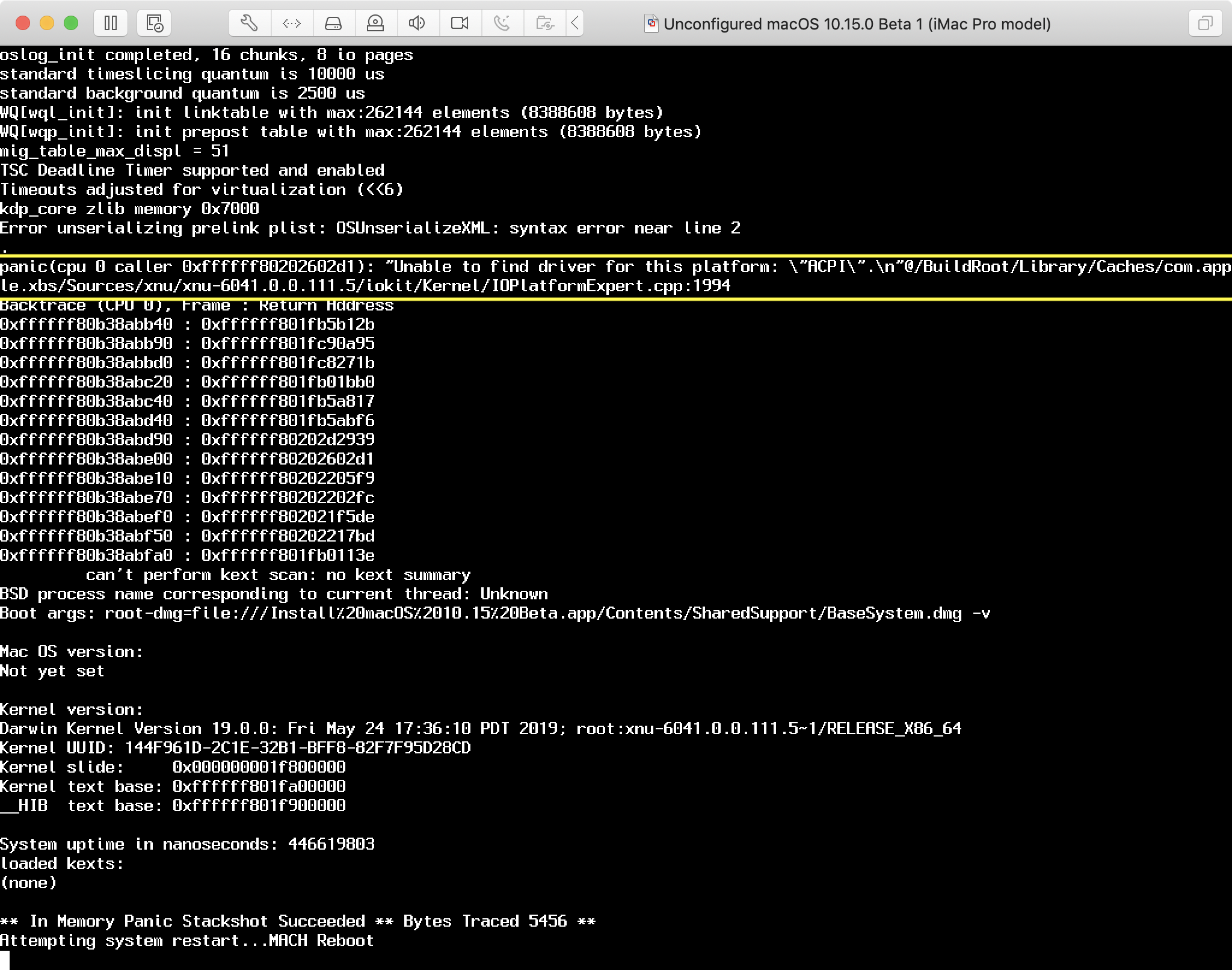
Task: Click the network adapter arrows icon
Action: (x=292, y=23)
